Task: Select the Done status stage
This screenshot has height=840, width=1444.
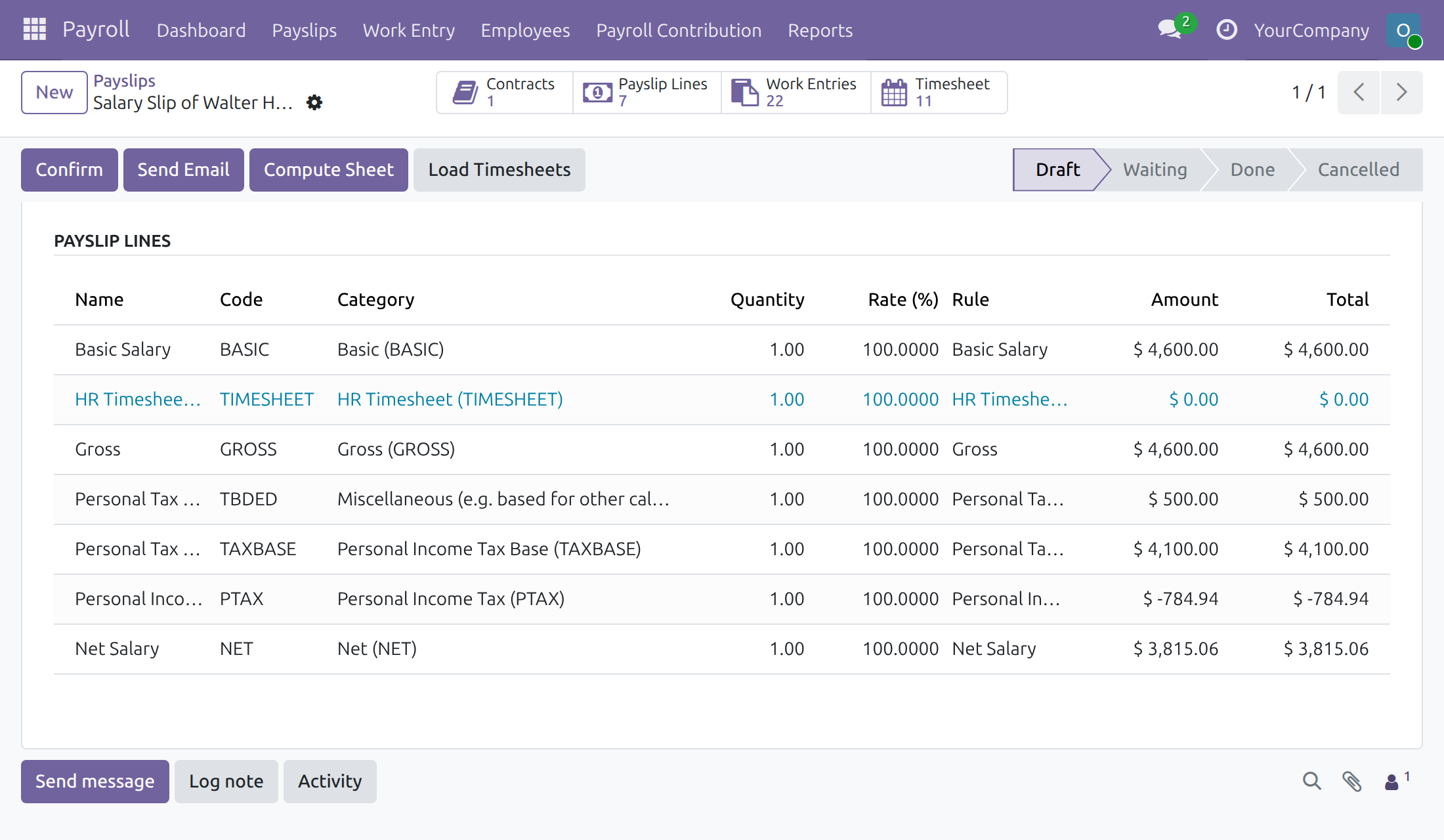Action: click(1252, 170)
